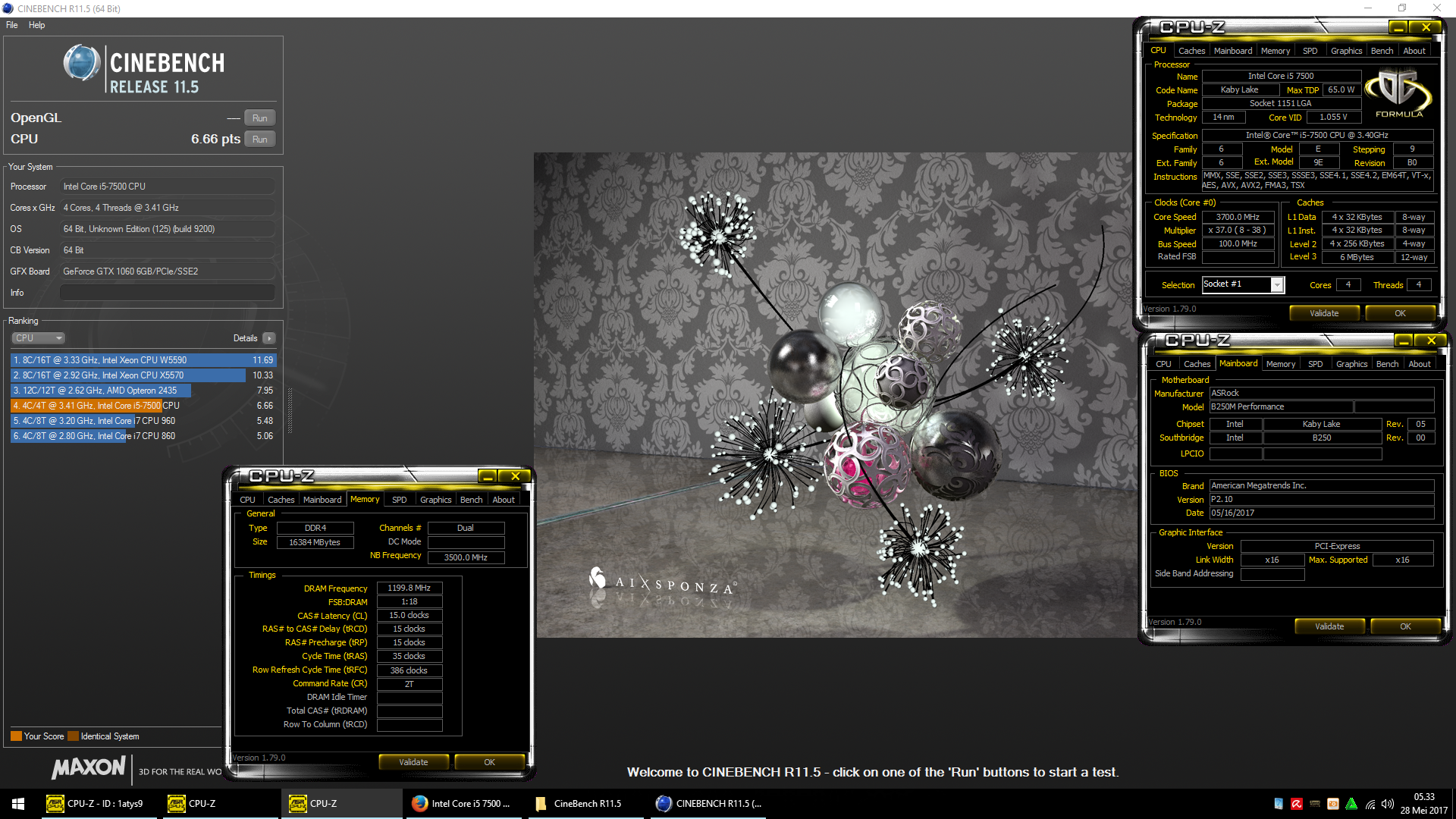Click the 1199.8 MHz DRAM Frequency value
The image size is (1456, 819).
coord(409,588)
